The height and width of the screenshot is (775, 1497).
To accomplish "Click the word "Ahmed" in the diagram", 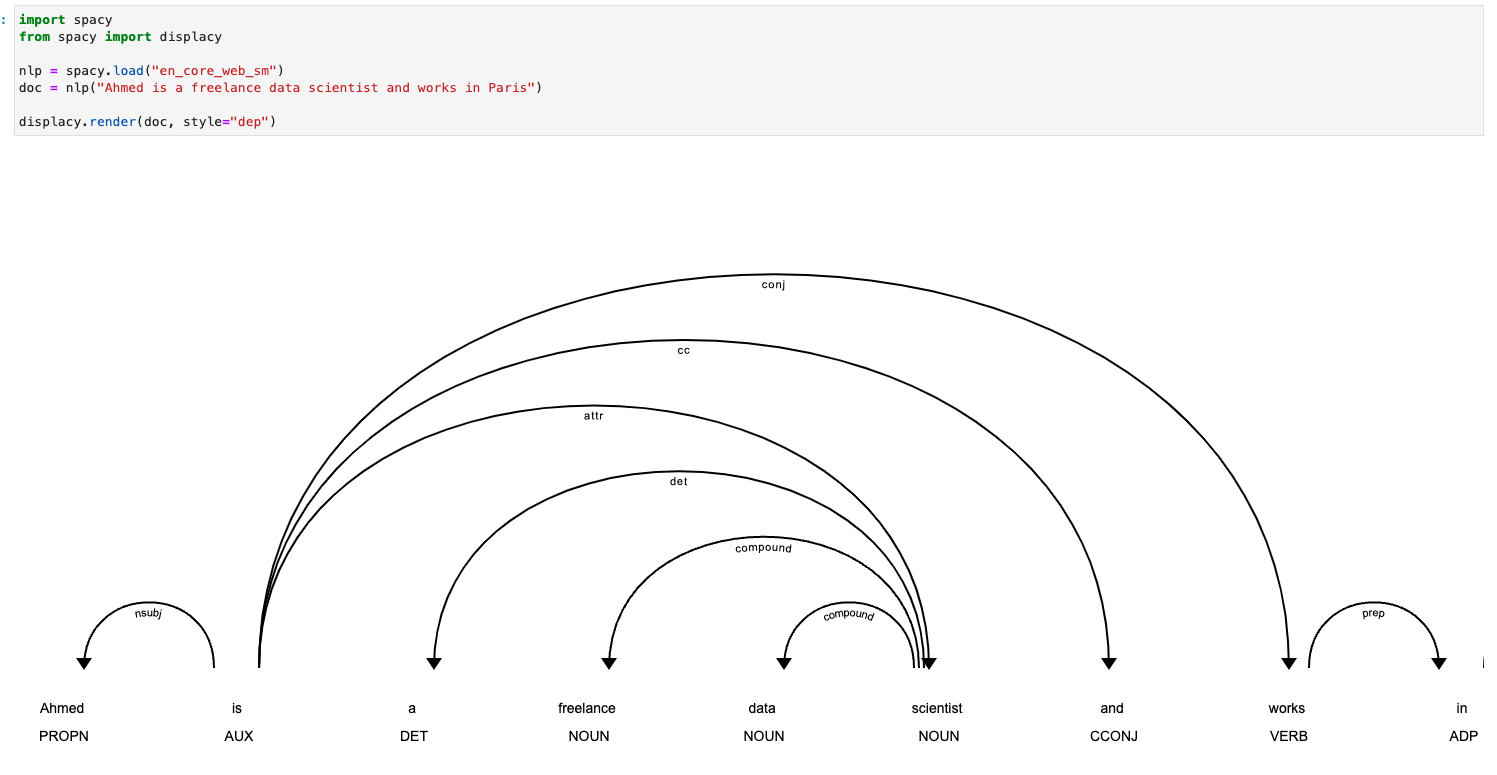I will coord(62,708).
